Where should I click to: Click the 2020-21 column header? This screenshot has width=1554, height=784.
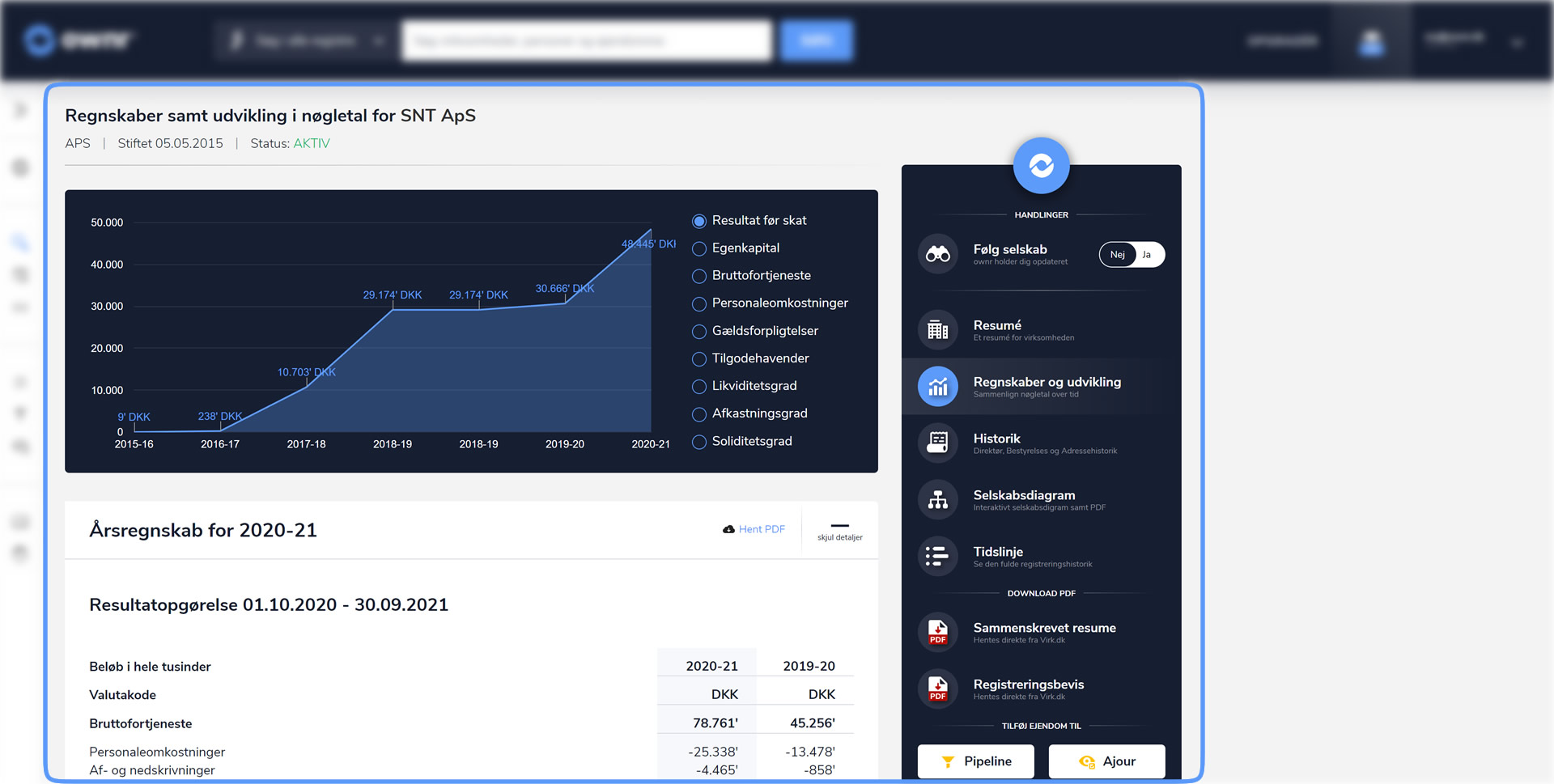tap(711, 666)
